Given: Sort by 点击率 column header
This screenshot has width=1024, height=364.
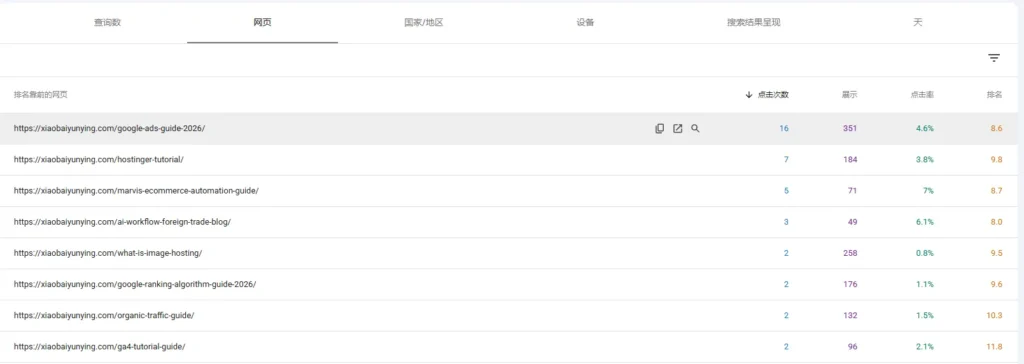Looking at the screenshot, I should [922, 95].
